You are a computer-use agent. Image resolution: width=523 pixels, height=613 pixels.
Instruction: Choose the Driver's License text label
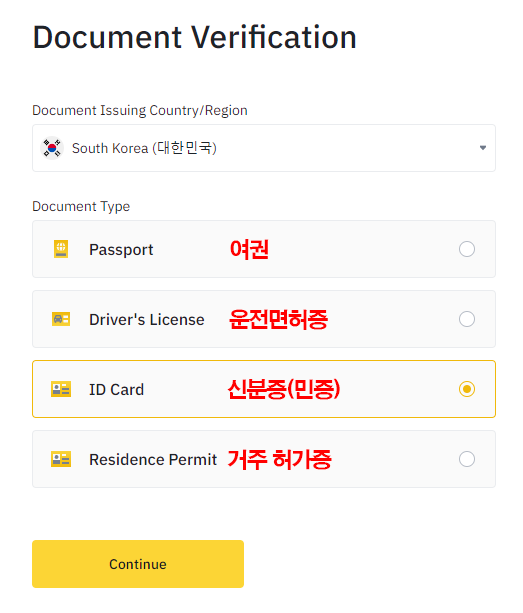point(147,319)
